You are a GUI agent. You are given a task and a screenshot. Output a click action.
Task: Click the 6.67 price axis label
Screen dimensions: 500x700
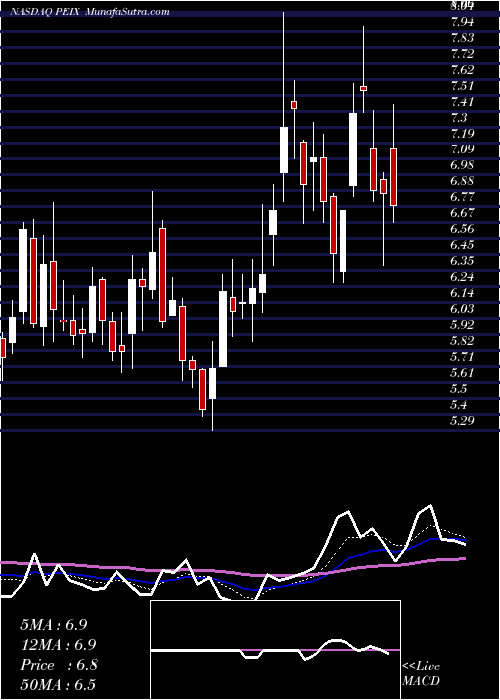[462, 213]
